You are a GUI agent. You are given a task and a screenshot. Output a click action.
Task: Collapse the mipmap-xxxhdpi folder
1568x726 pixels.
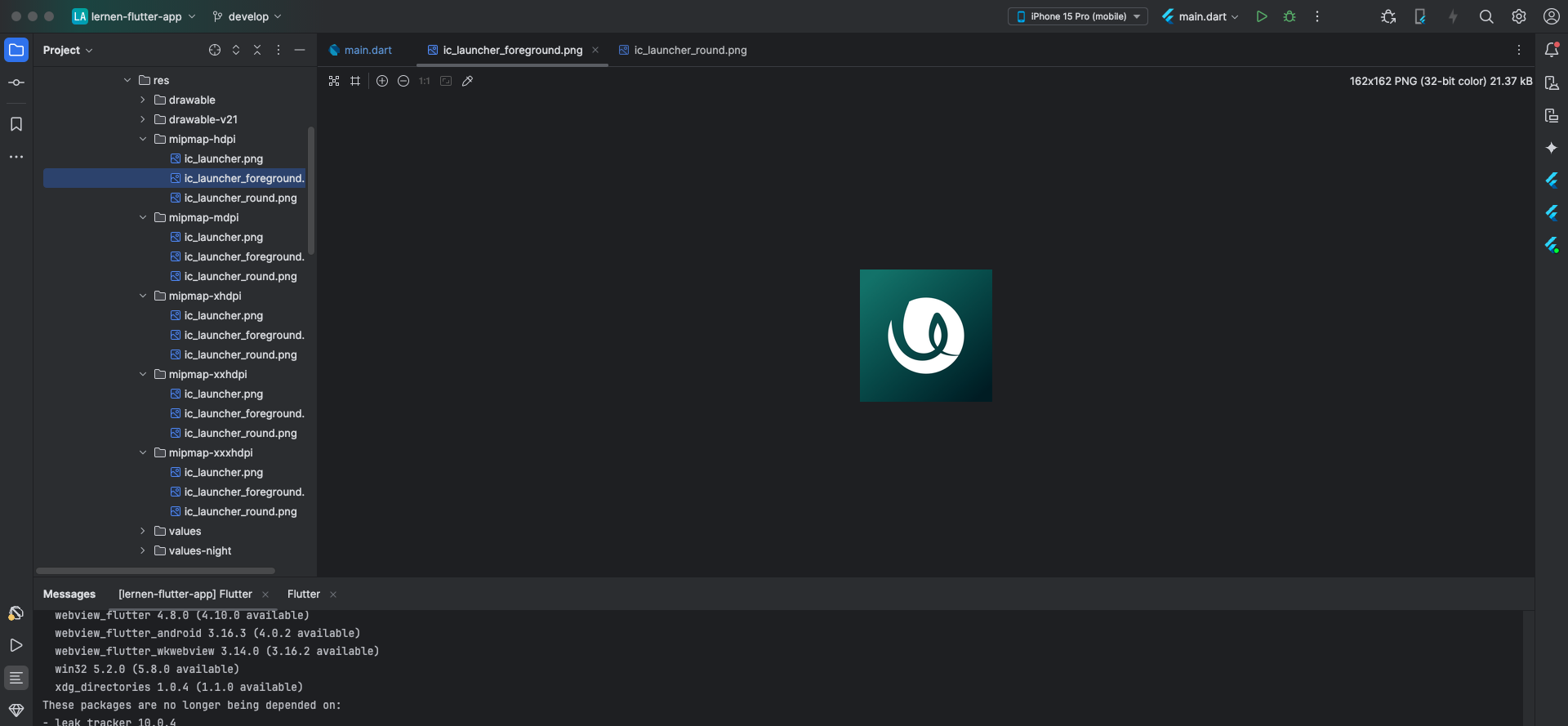pos(143,452)
